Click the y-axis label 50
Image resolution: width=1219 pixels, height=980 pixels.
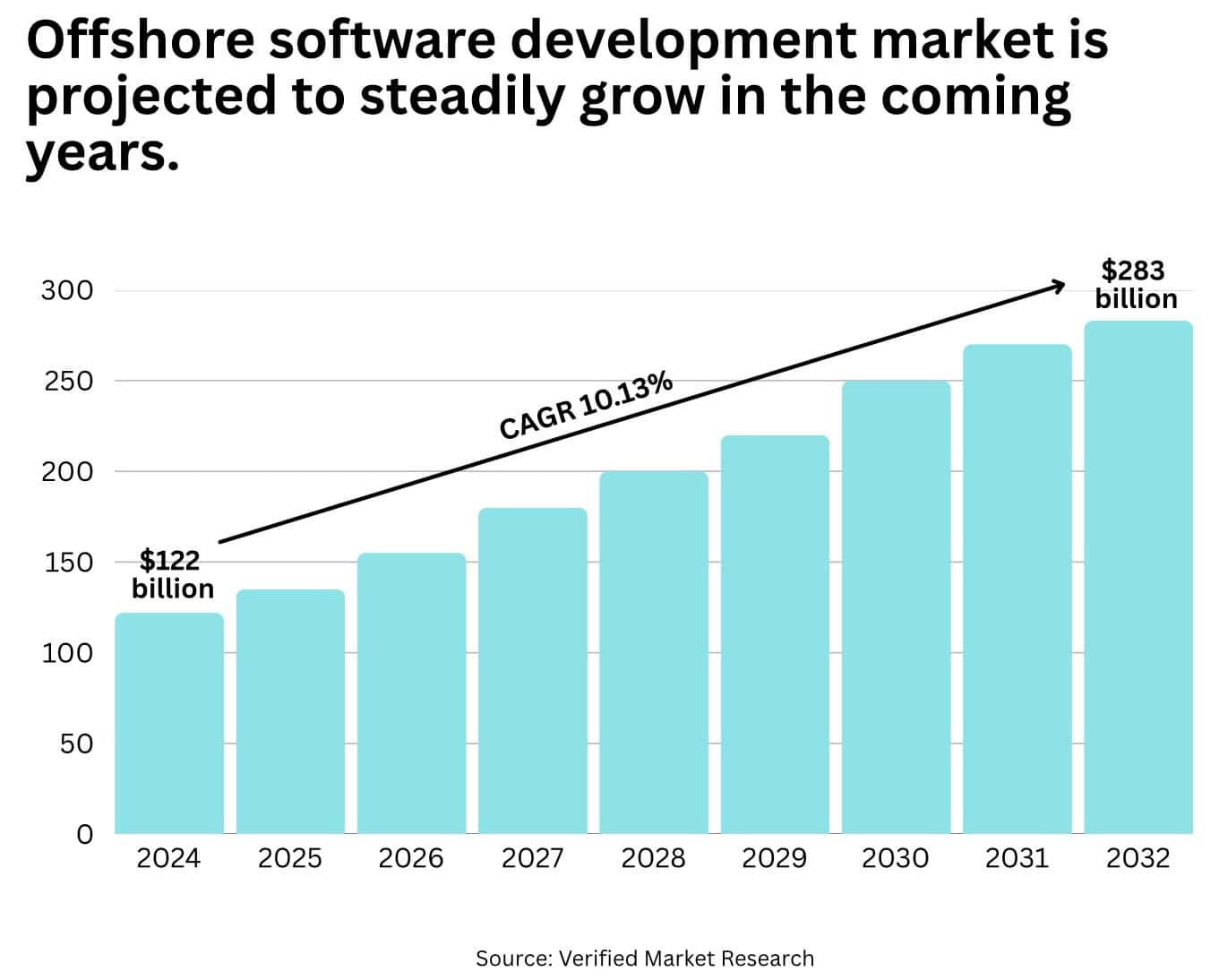(x=76, y=744)
